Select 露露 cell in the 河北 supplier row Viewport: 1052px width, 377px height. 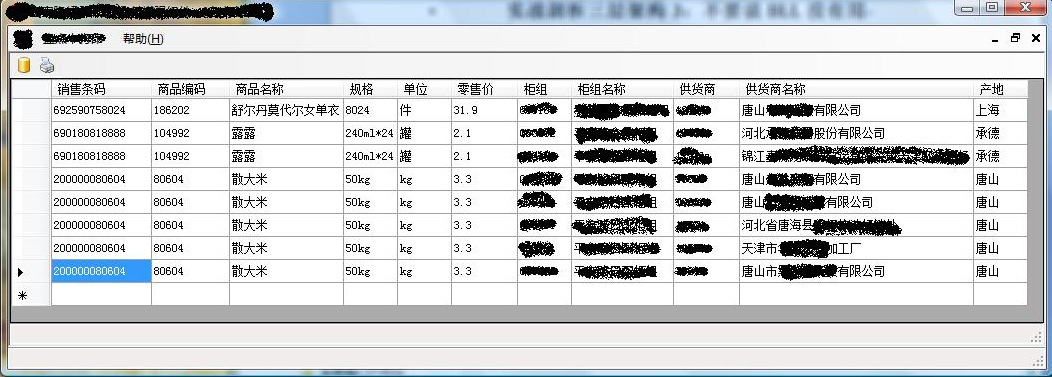286,133
